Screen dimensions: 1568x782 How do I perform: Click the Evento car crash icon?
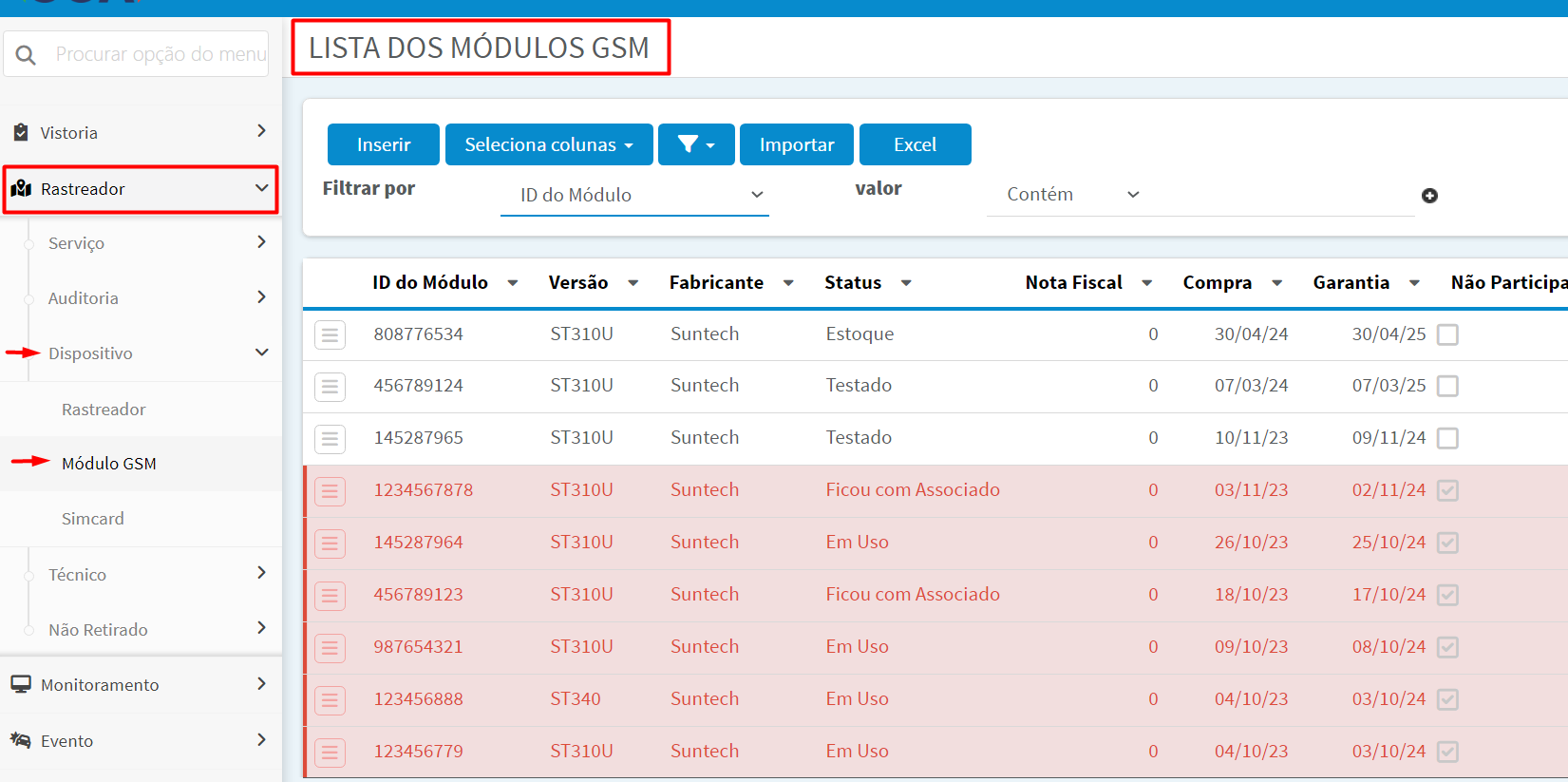coord(21,740)
